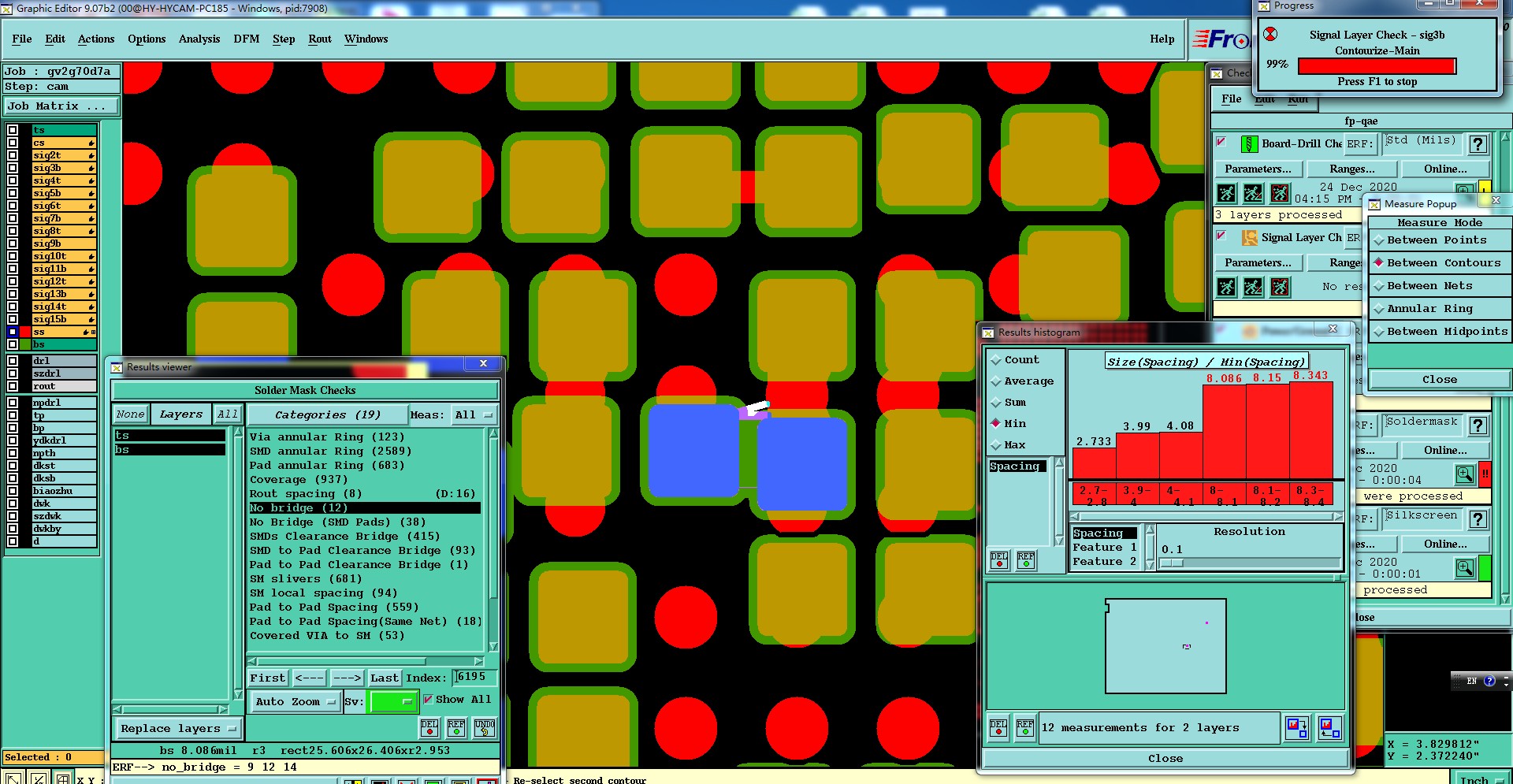Click Board-Drill Checks second run icon
1513x784 pixels.
pos(1253,193)
